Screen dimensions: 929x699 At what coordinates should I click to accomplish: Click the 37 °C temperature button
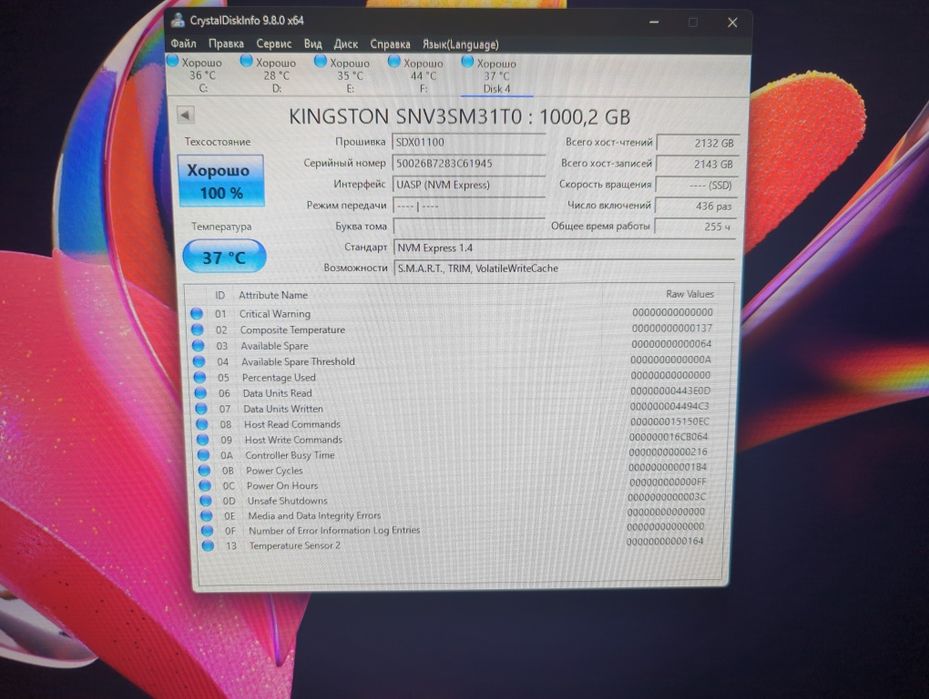[x=224, y=257]
